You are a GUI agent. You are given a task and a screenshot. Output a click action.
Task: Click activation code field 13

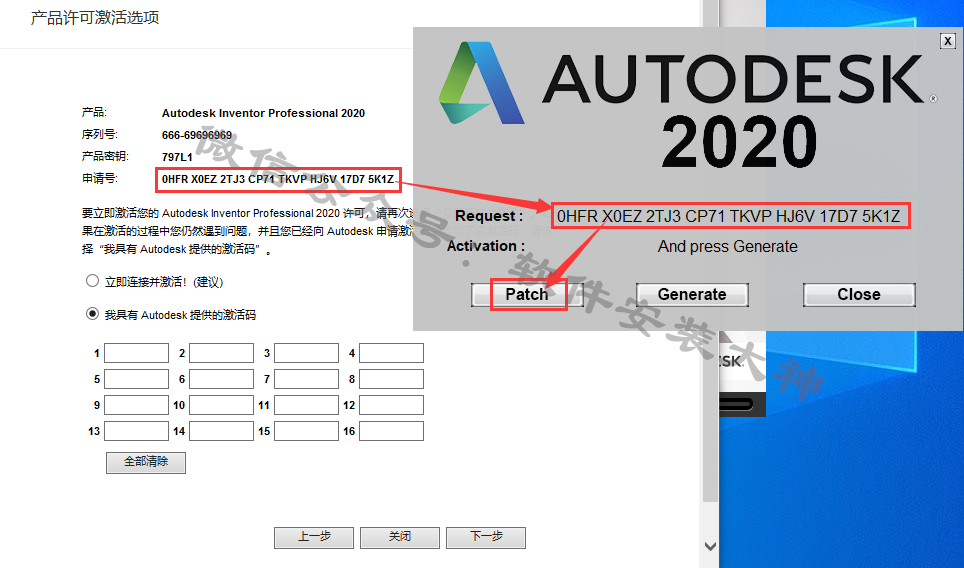coord(136,431)
